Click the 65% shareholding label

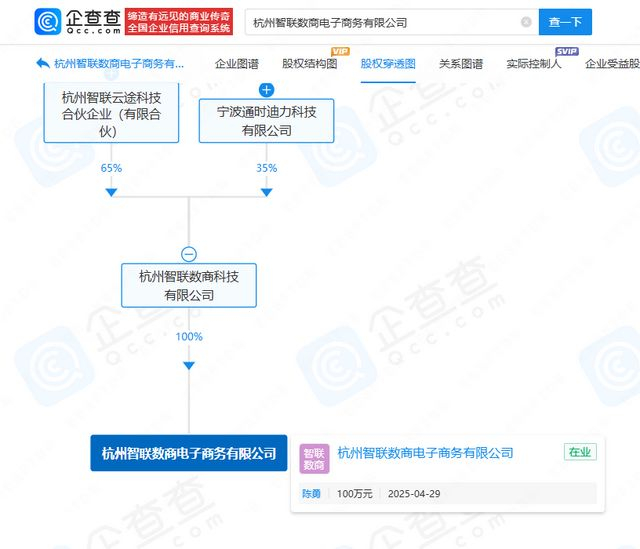coord(111,168)
